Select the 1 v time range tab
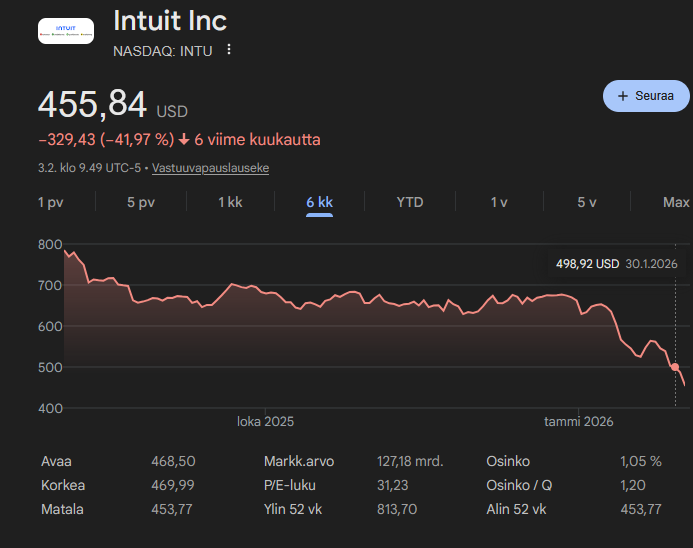Viewport: 693px width, 548px height. 499,202
